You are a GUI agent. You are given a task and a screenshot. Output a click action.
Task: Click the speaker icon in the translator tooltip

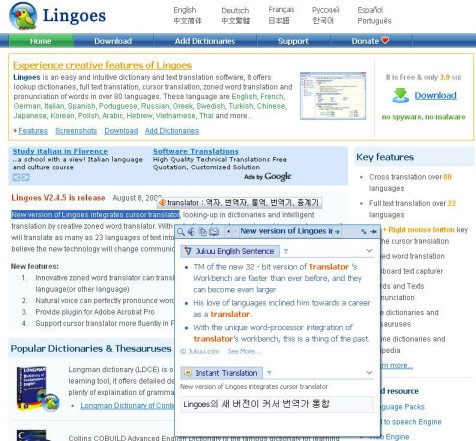[x=162, y=202]
